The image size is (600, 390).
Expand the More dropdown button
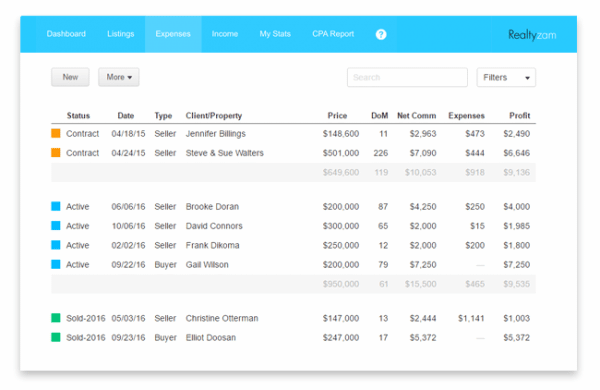pyautogui.click(x=119, y=77)
